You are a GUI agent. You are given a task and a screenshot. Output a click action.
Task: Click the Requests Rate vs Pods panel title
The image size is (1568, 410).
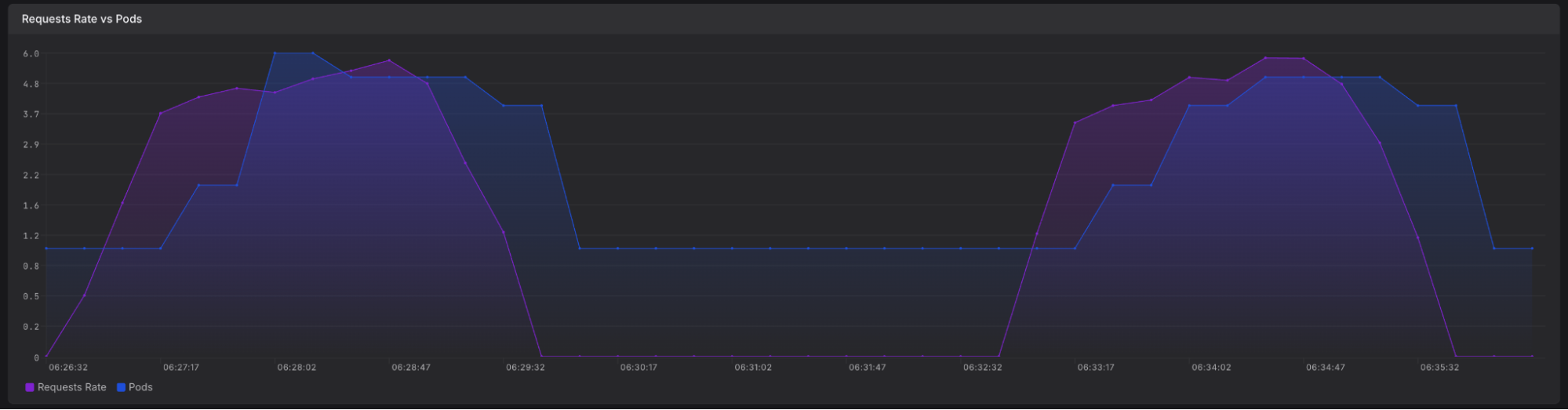coord(82,19)
